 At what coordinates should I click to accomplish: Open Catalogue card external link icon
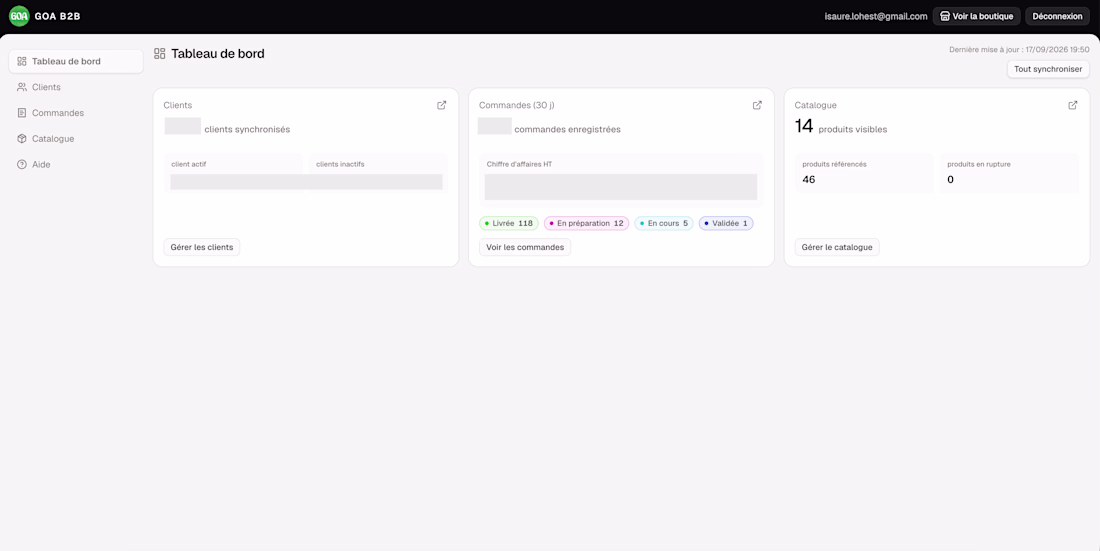pos(1073,105)
